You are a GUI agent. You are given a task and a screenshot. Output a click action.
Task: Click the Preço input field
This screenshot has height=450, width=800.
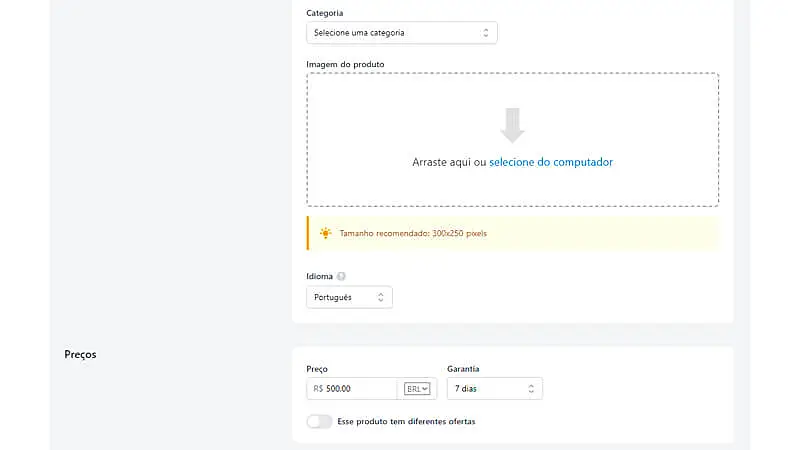point(352,389)
